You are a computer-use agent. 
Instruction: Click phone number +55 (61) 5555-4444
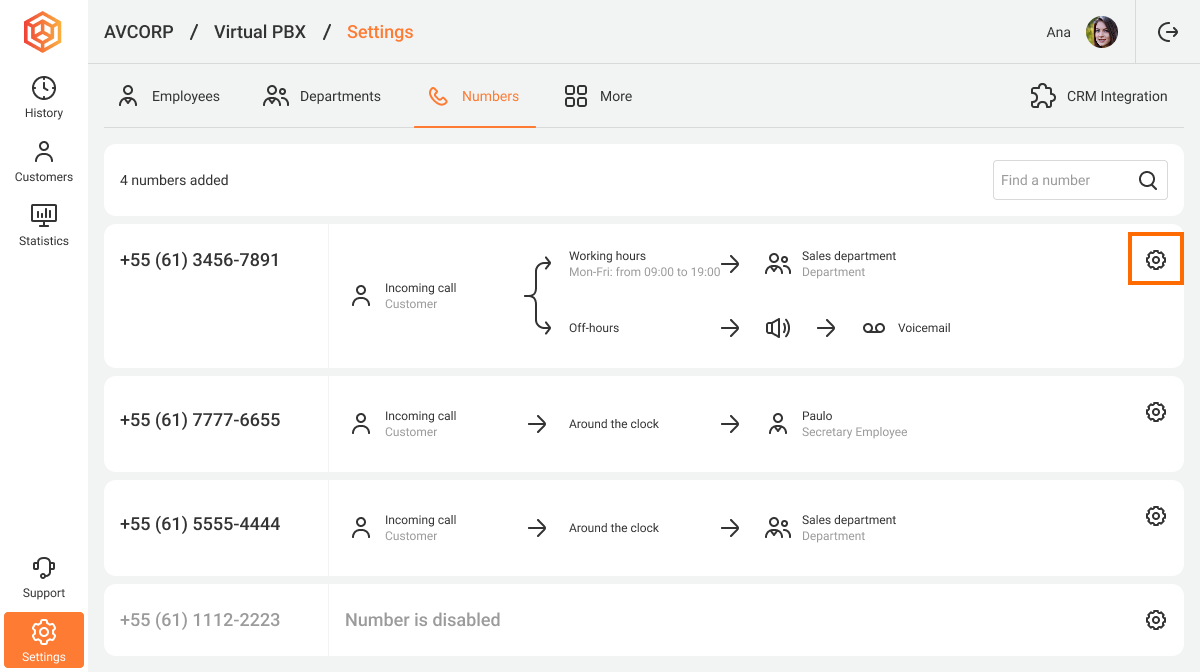tap(200, 524)
